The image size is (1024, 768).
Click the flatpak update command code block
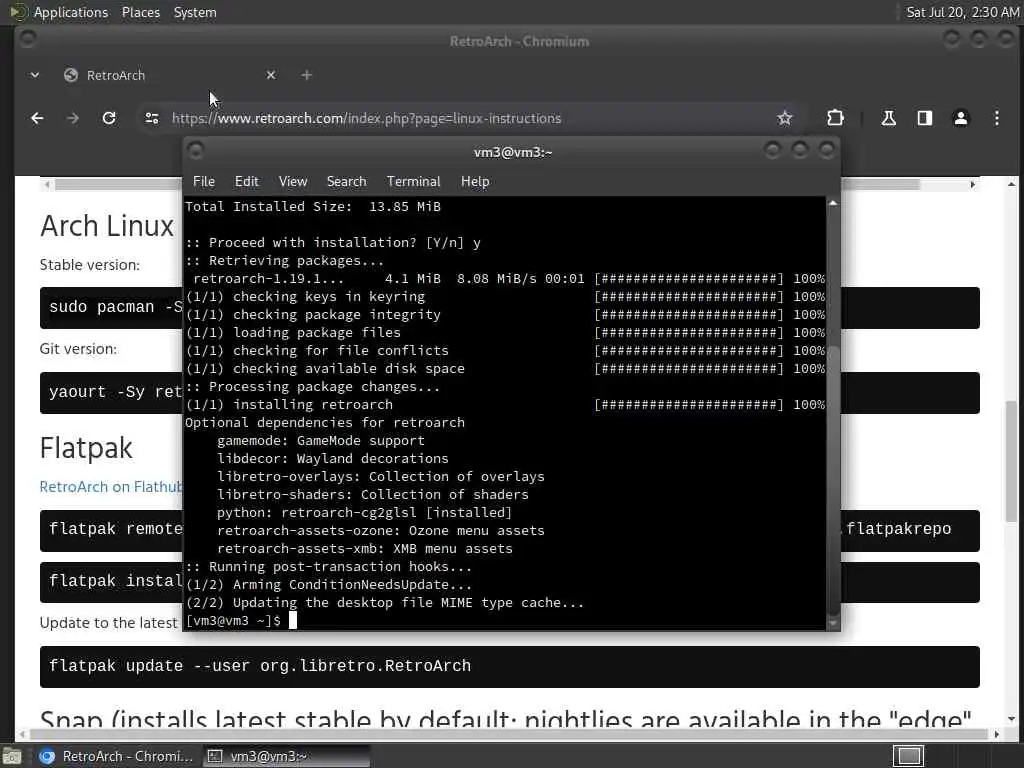[x=509, y=666]
